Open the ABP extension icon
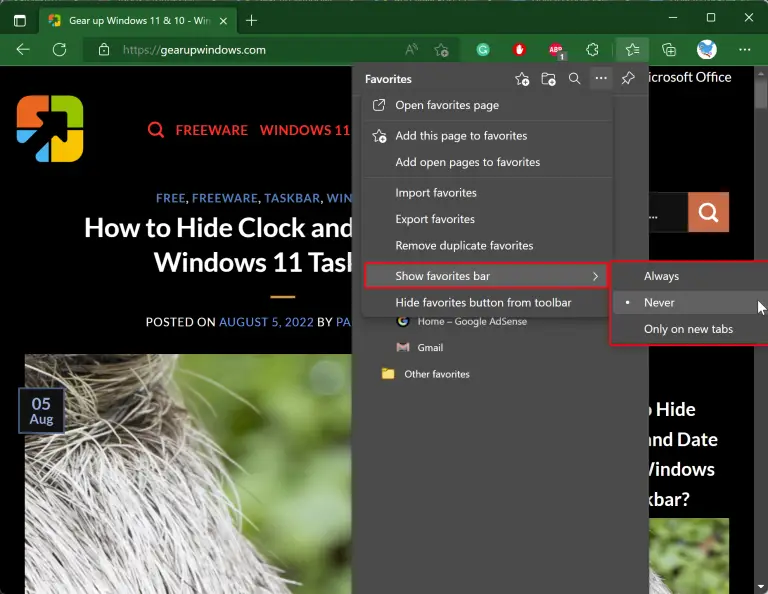Image resolution: width=768 pixels, height=594 pixels. click(x=556, y=50)
